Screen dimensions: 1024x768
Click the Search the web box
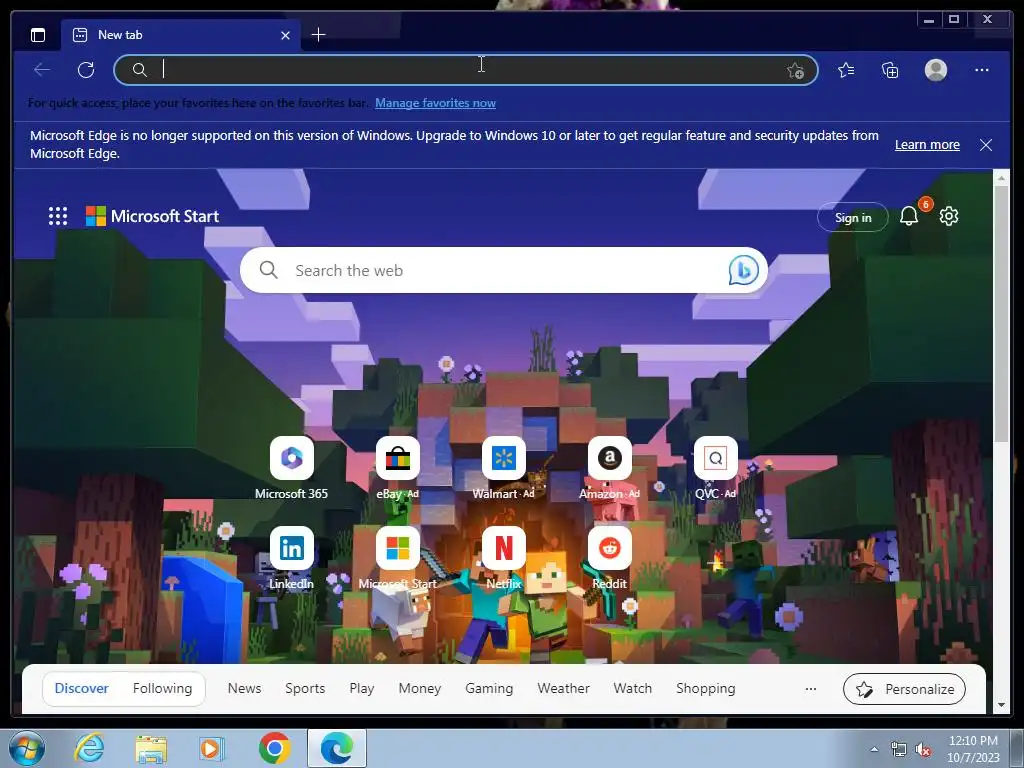click(504, 270)
